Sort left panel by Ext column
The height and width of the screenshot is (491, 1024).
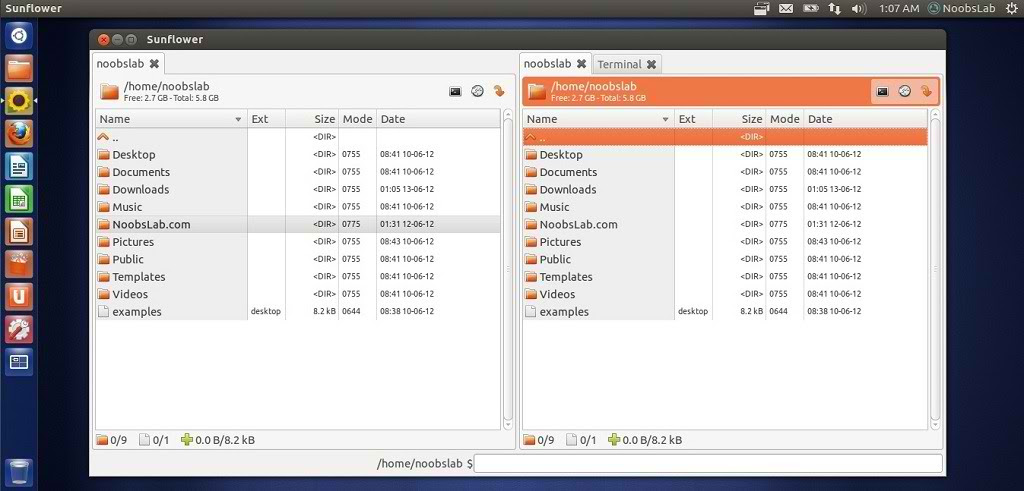pos(266,119)
